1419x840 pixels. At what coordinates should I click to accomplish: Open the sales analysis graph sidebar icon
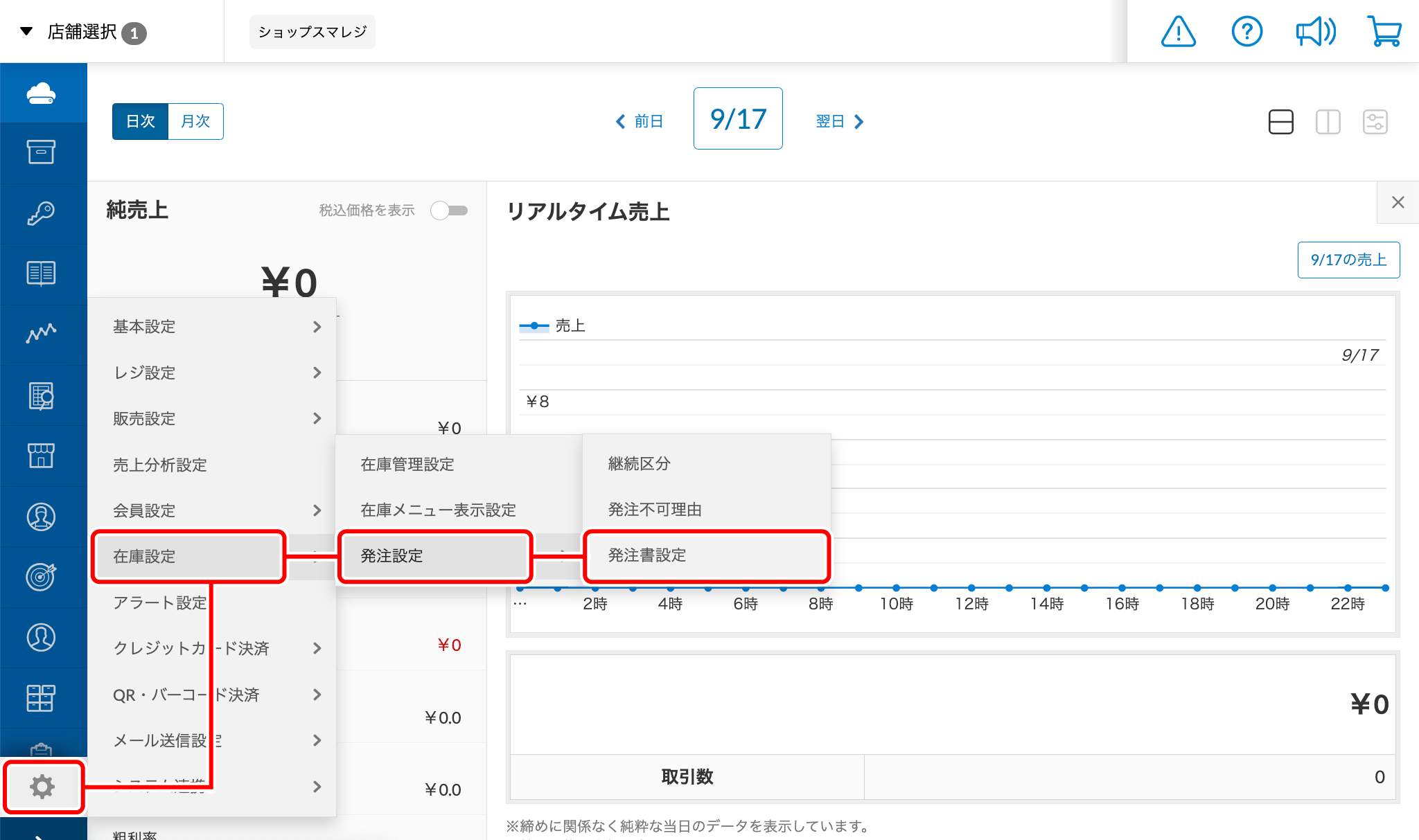coord(42,334)
